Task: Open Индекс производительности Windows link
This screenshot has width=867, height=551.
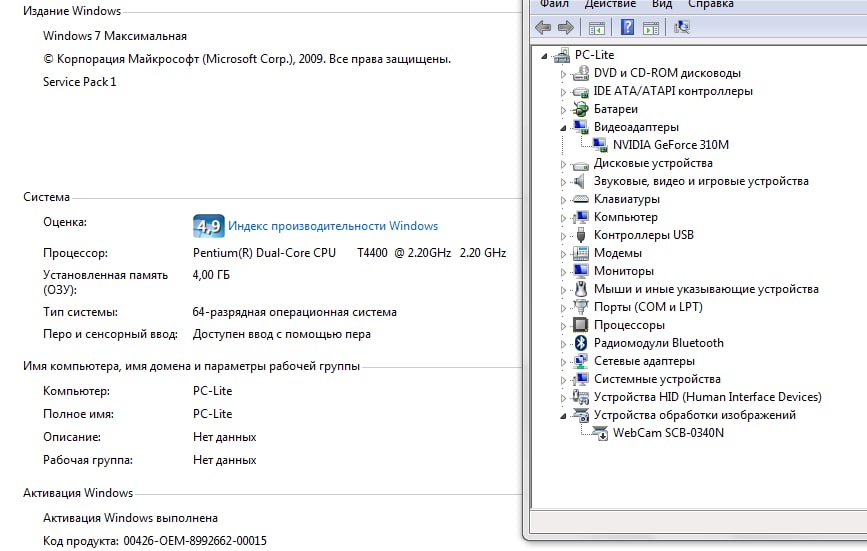Action: click(x=333, y=226)
